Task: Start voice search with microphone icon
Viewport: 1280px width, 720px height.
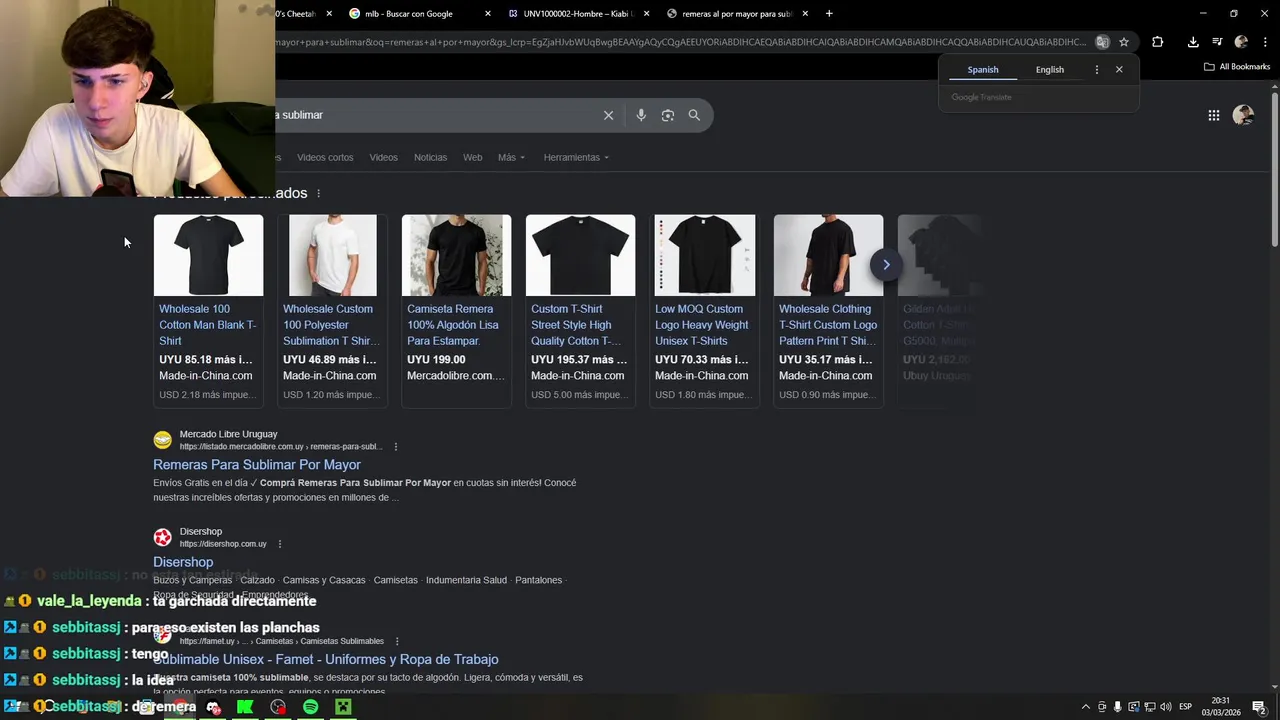Action: coord(641,115)
